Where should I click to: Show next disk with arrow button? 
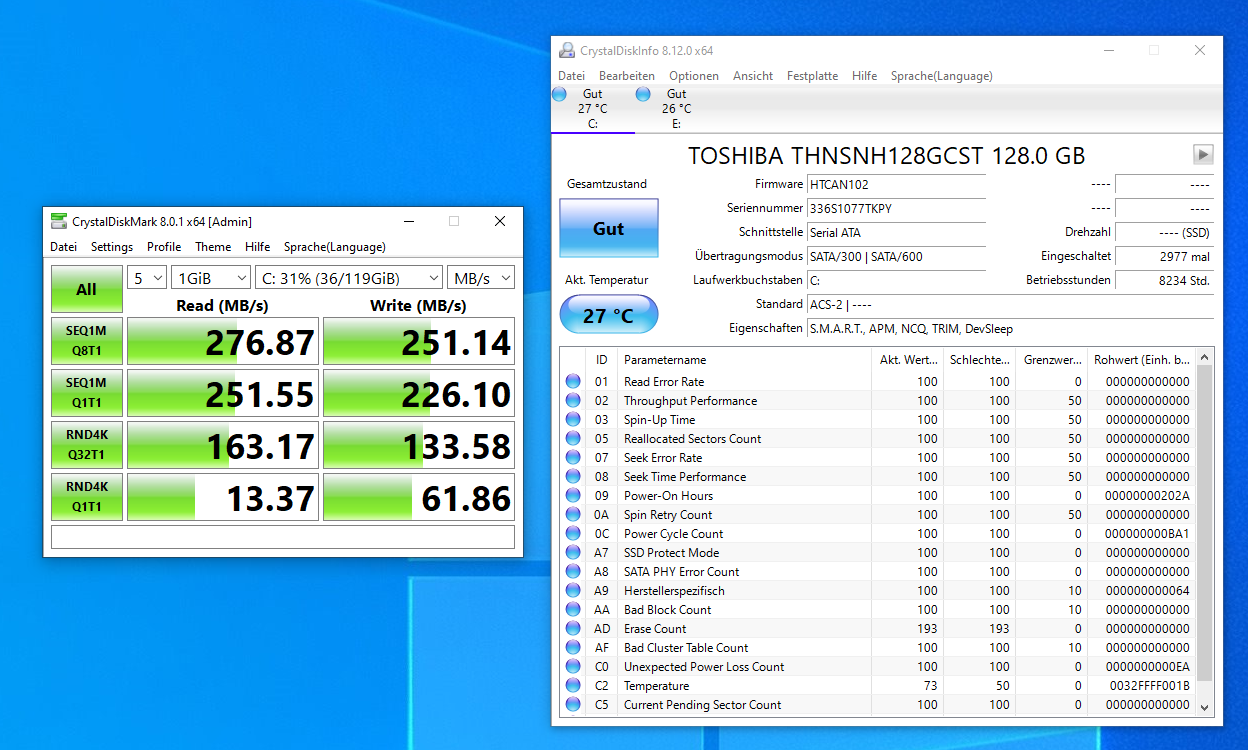1203,155
